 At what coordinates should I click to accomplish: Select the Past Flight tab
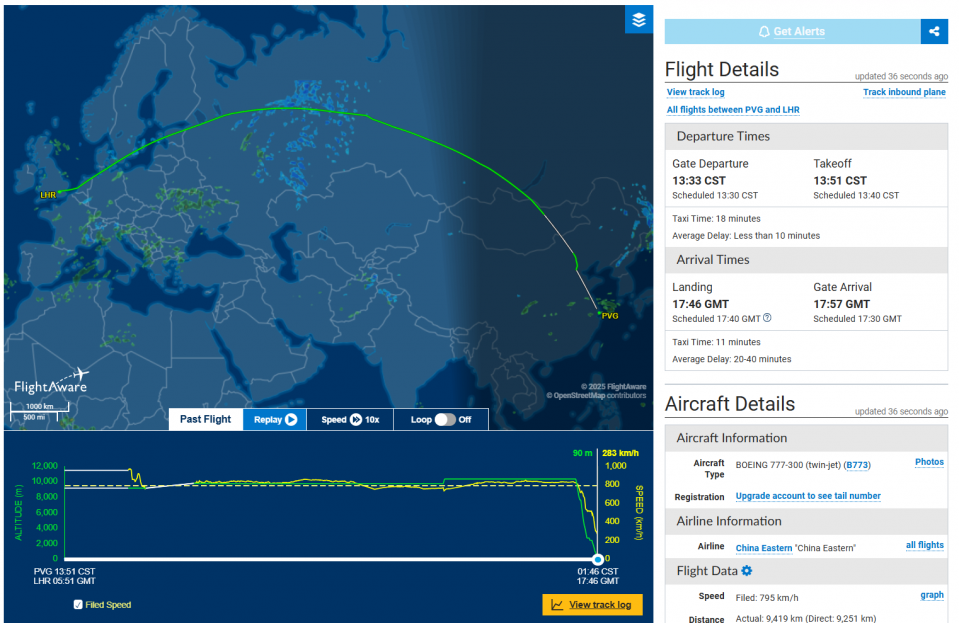pos(206,419)
